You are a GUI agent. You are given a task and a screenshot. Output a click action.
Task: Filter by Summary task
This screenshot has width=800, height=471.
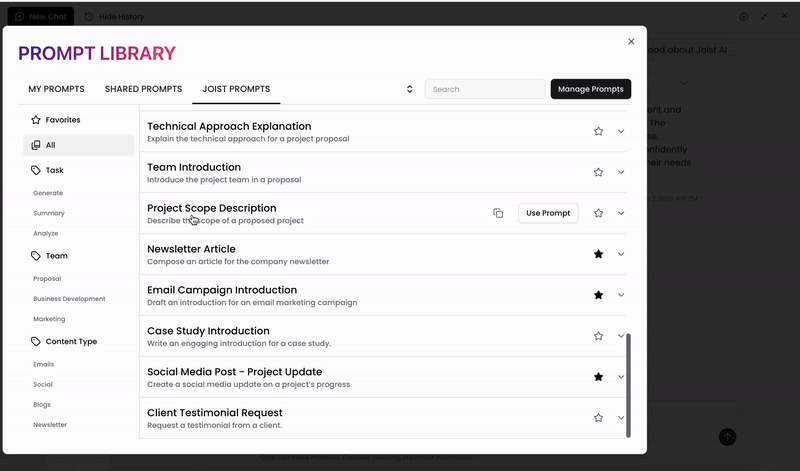(49, 213)
